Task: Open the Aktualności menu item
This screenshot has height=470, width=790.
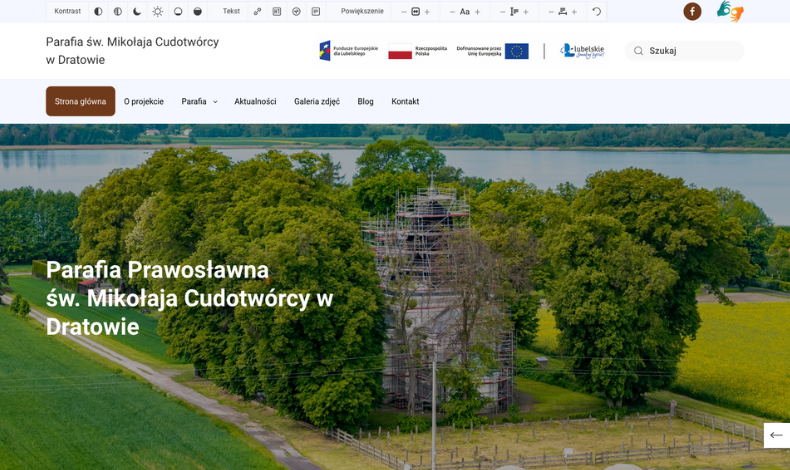Action: pyautogui.click(x=255, y=101)
